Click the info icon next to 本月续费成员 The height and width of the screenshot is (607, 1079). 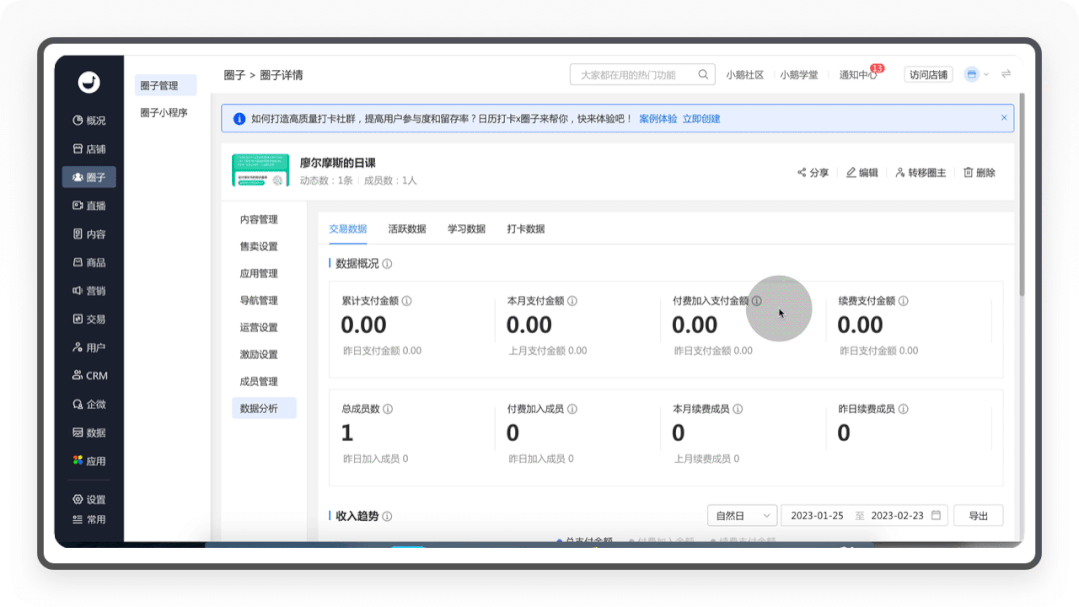click(x=738, y=409)
